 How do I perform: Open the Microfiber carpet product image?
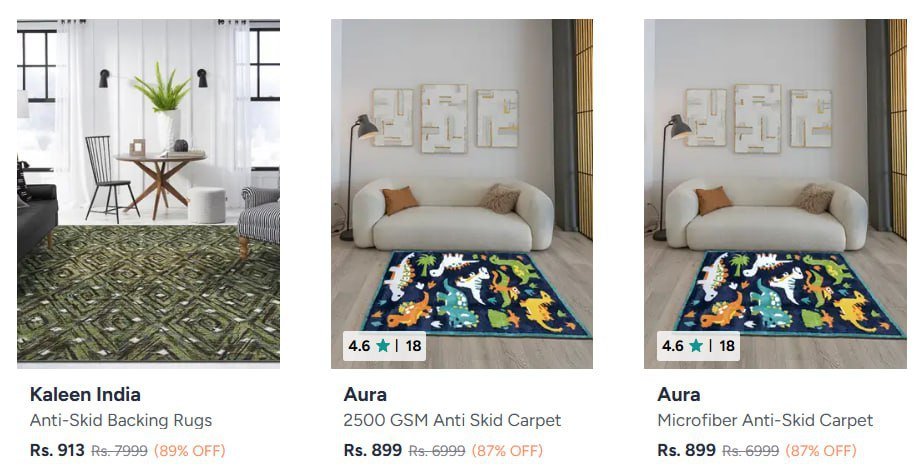[776, 194]
